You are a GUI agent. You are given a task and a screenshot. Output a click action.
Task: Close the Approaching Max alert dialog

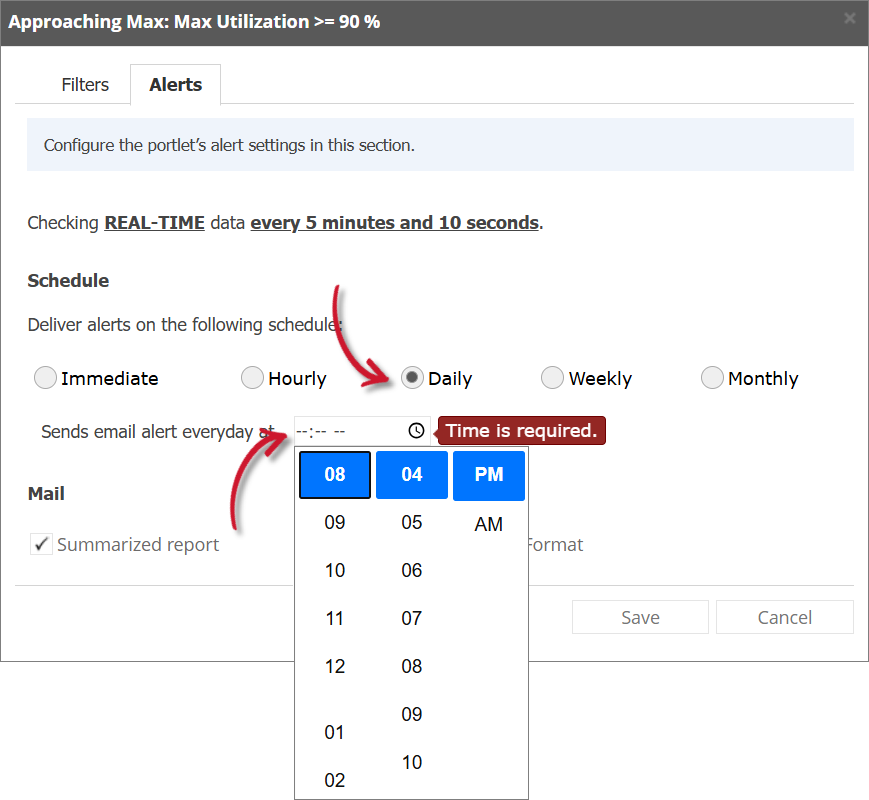pos(851,17)
